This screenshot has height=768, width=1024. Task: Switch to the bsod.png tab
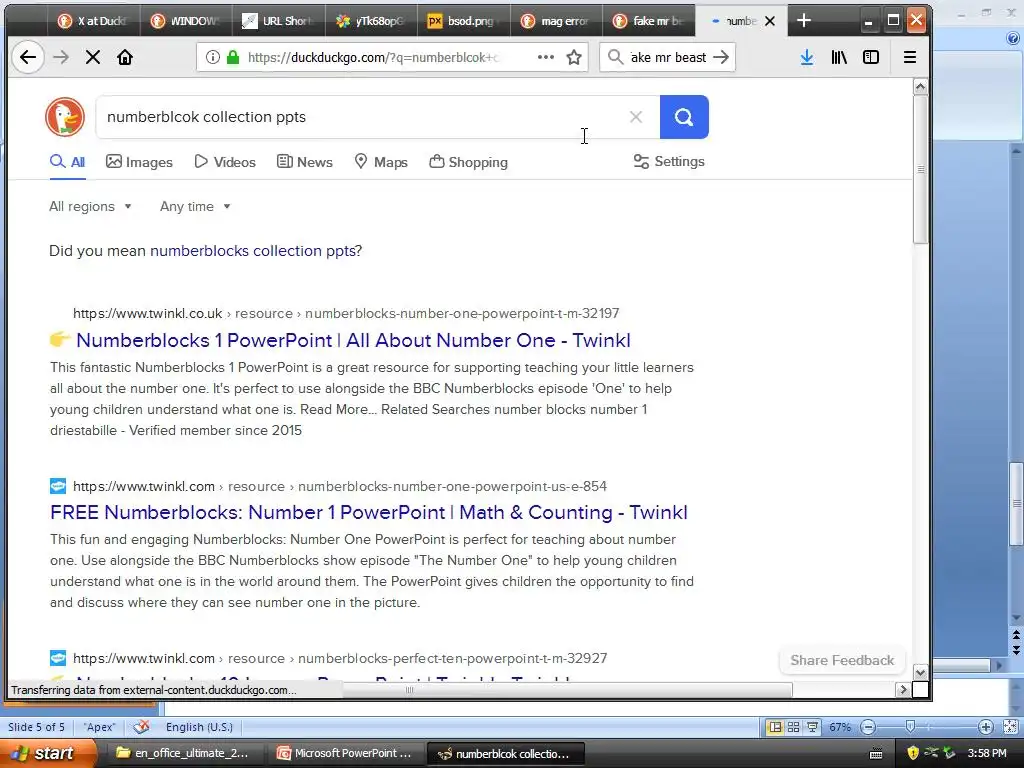point(462,21)
